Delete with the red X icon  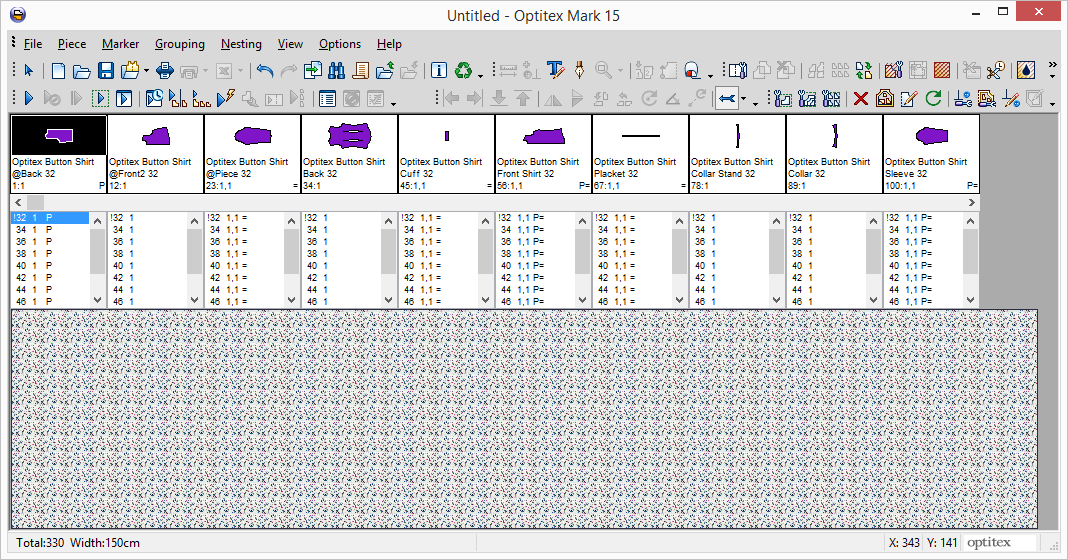tap(861, 99)
